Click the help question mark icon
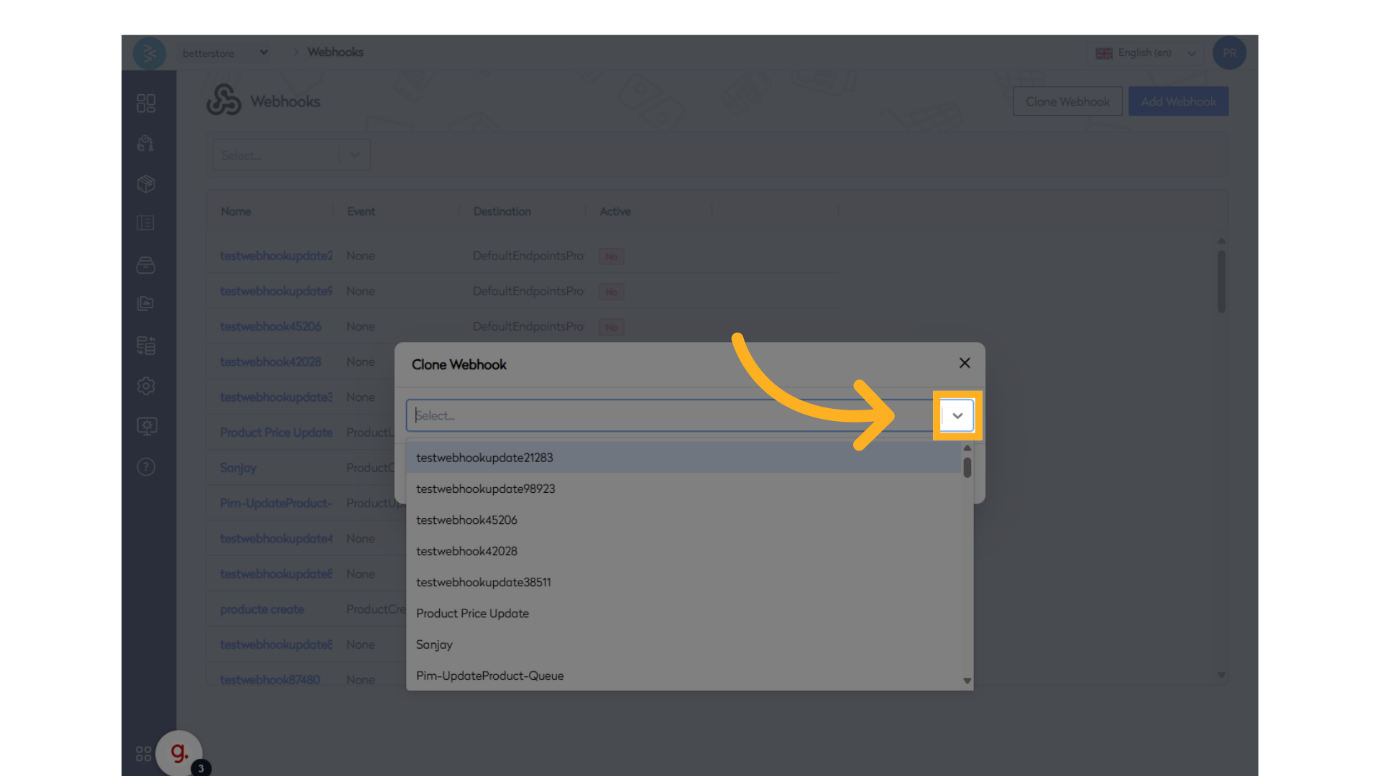Screen dimensions: 1380x776 pyautogui.click(x=146, y=467)
